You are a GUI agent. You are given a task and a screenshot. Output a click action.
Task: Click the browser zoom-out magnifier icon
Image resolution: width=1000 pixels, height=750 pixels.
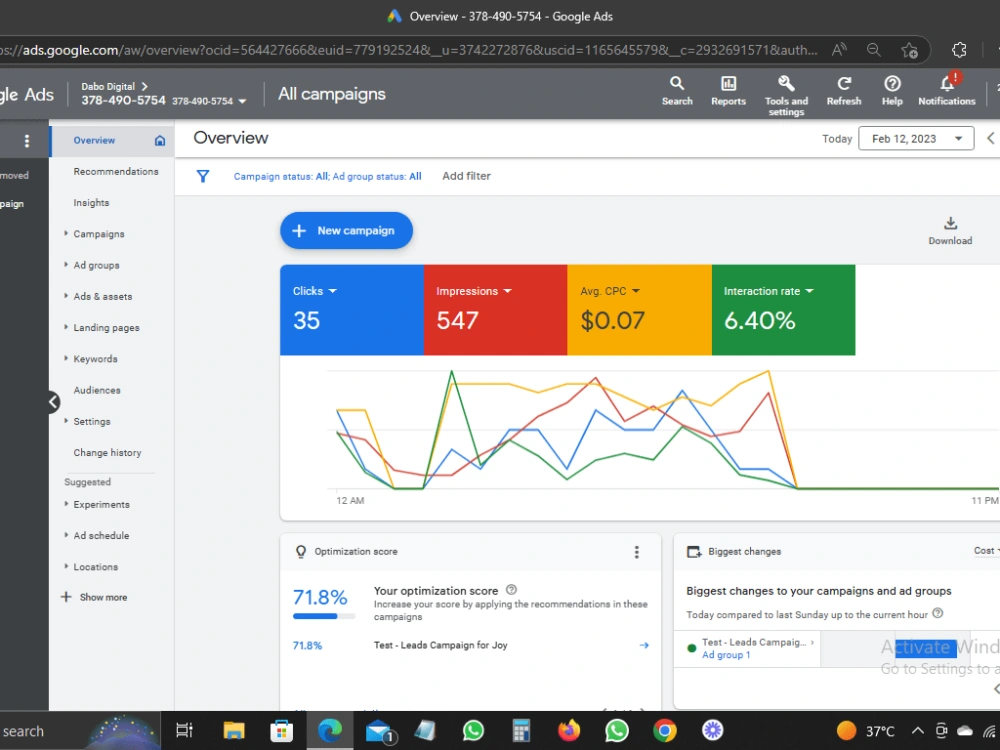click(874, 50)
